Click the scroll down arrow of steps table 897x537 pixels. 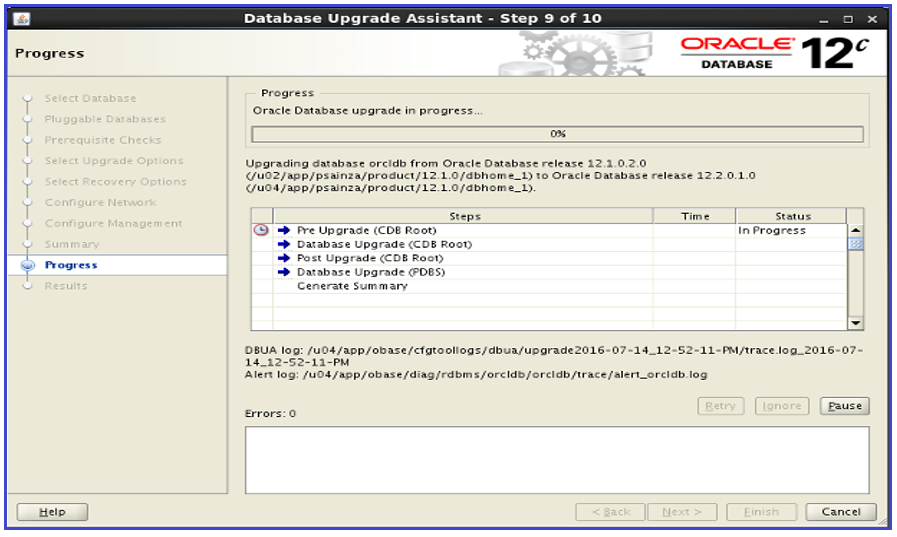pyautogui.click(x=855, y=323)
